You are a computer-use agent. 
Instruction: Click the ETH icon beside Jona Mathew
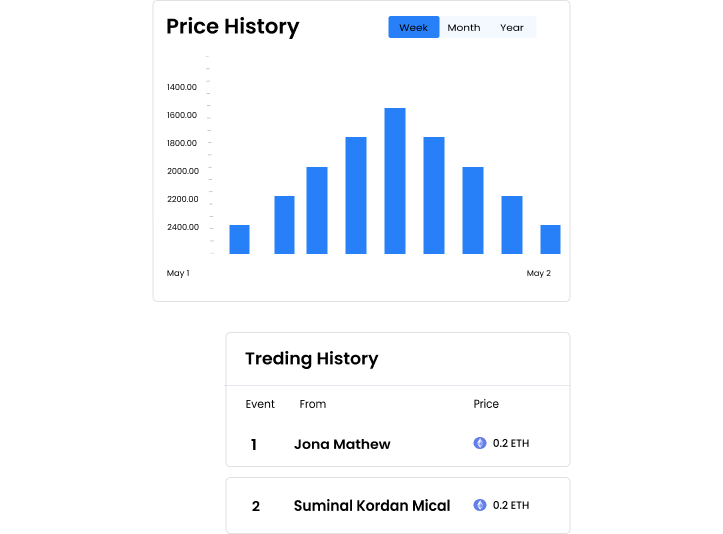[x=480, y=443]
